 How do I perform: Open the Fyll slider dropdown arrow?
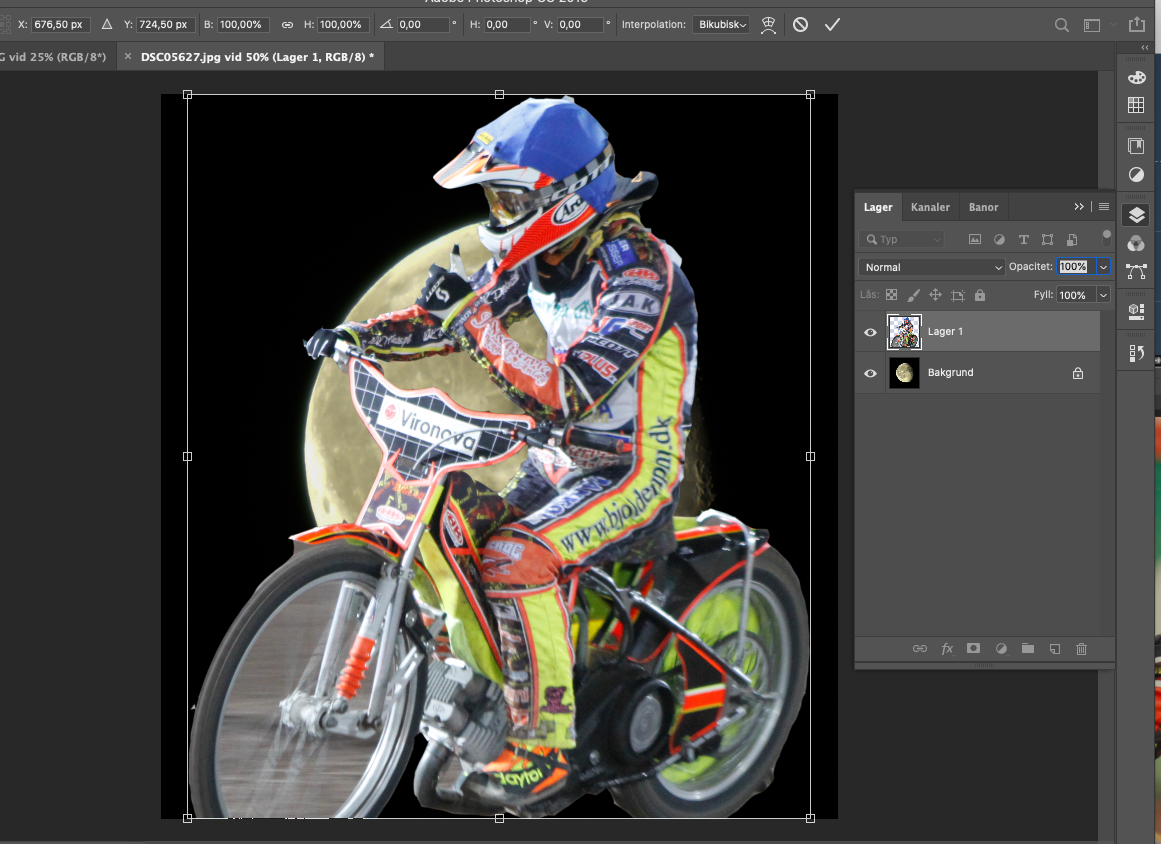click(x=1103, y=295)
